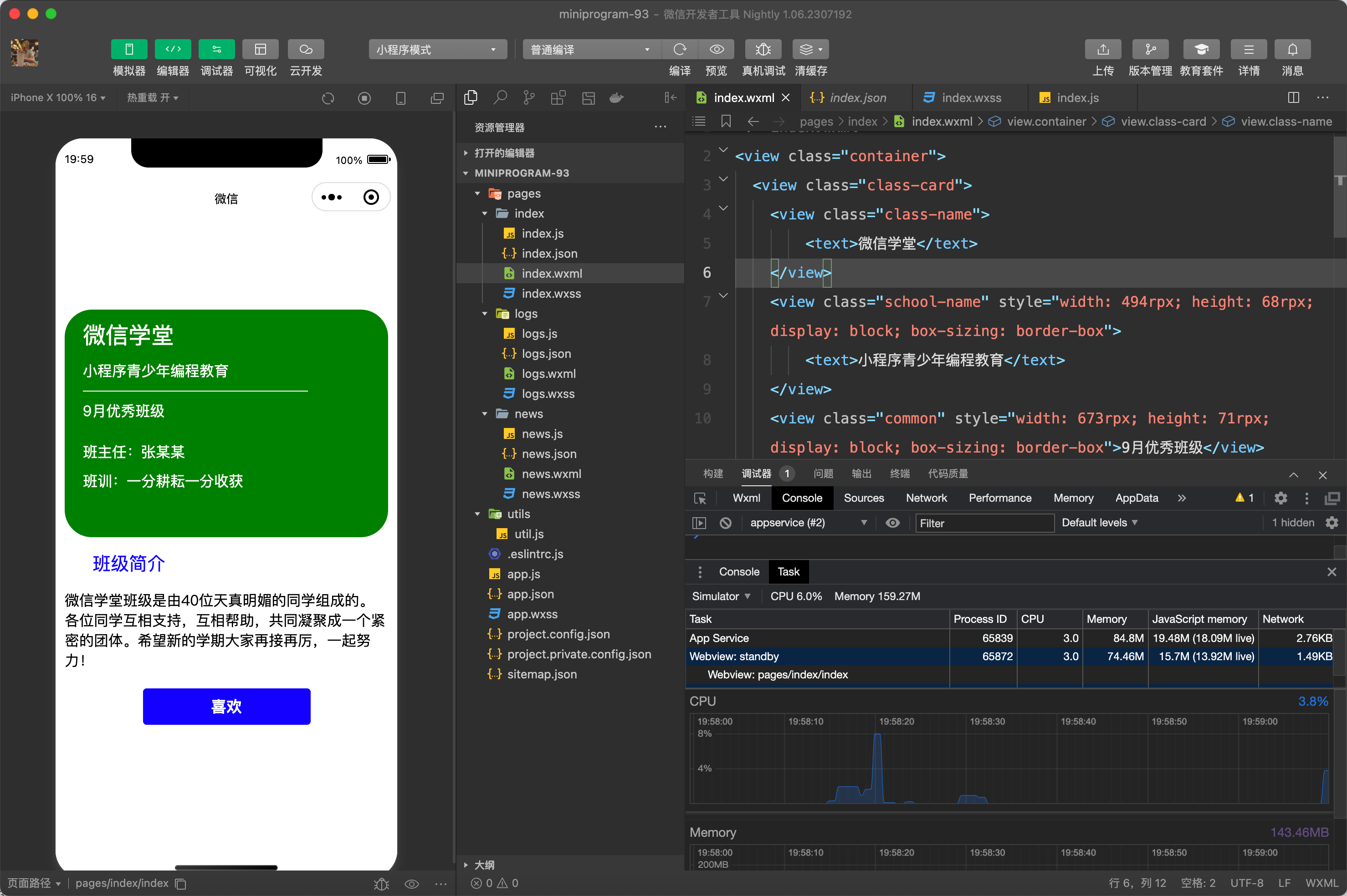Open the visual design (可视化) panel

(x=260, y=50)
